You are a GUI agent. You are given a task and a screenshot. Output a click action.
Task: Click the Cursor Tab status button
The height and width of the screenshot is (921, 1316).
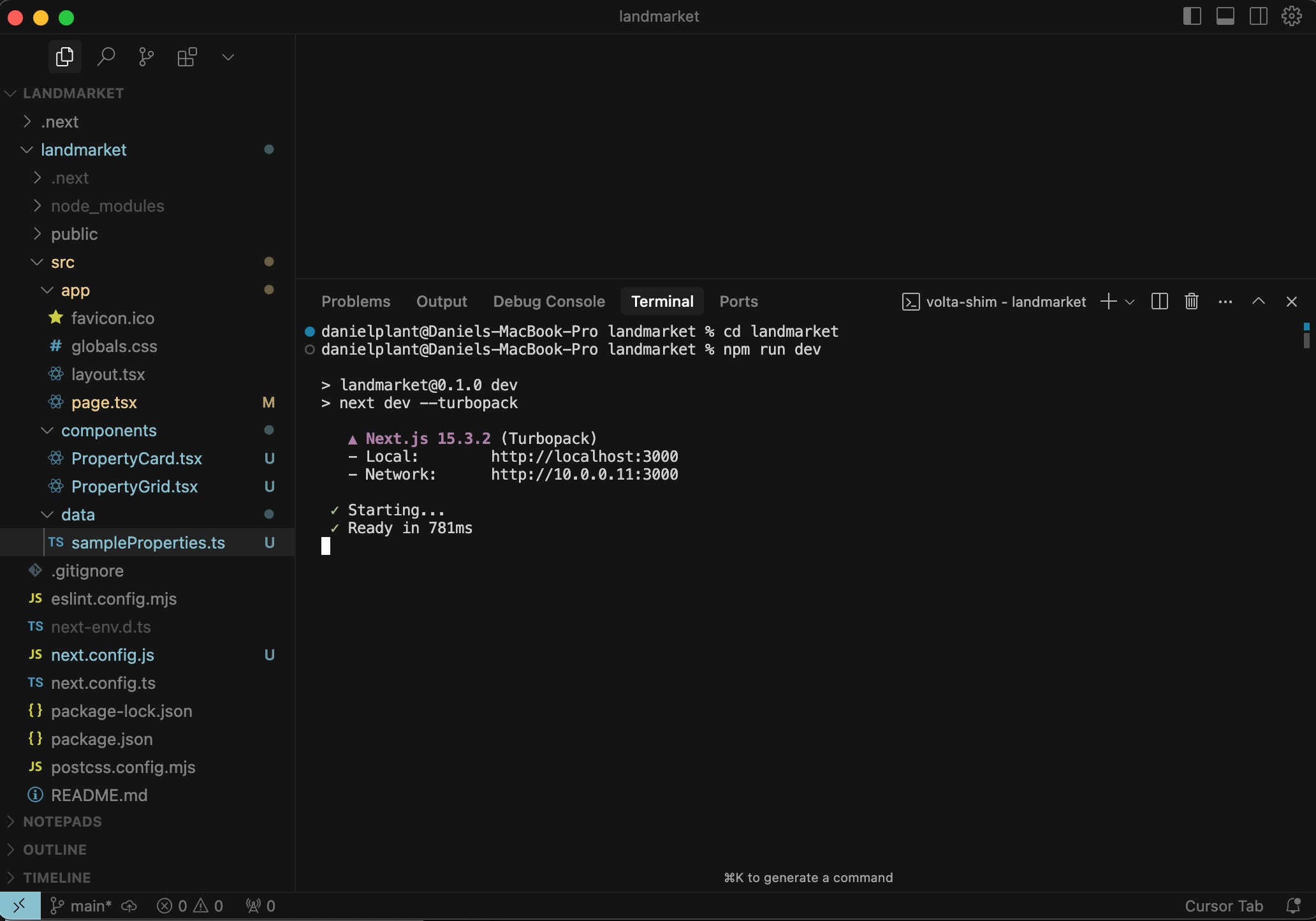(x=1224, y=906)
